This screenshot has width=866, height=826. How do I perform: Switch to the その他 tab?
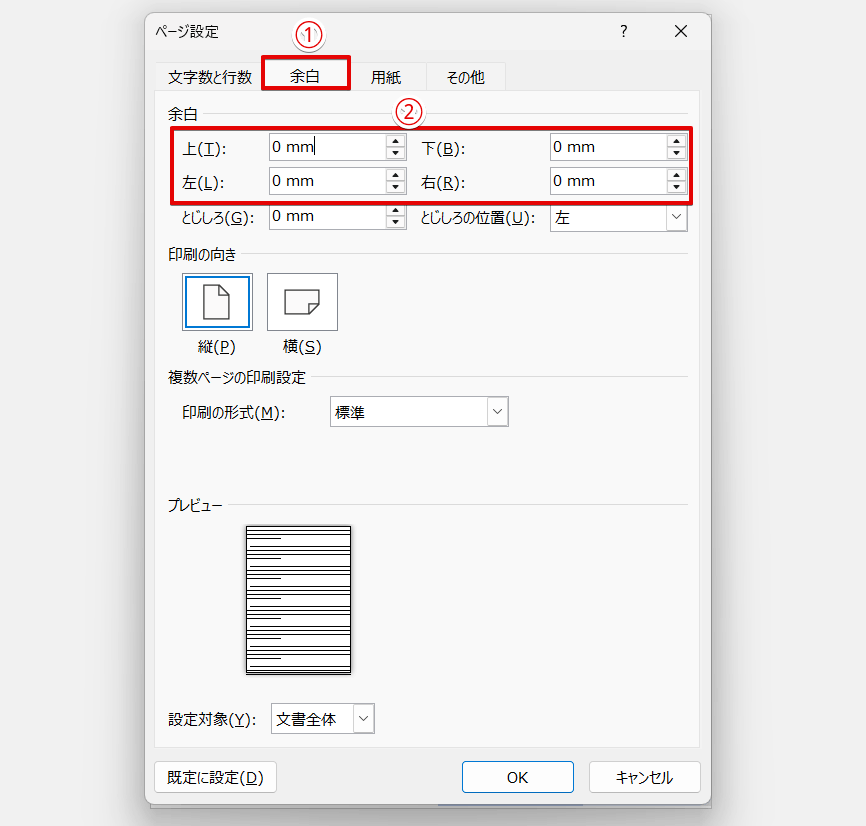pyautogui.click(x=464, y=75)
